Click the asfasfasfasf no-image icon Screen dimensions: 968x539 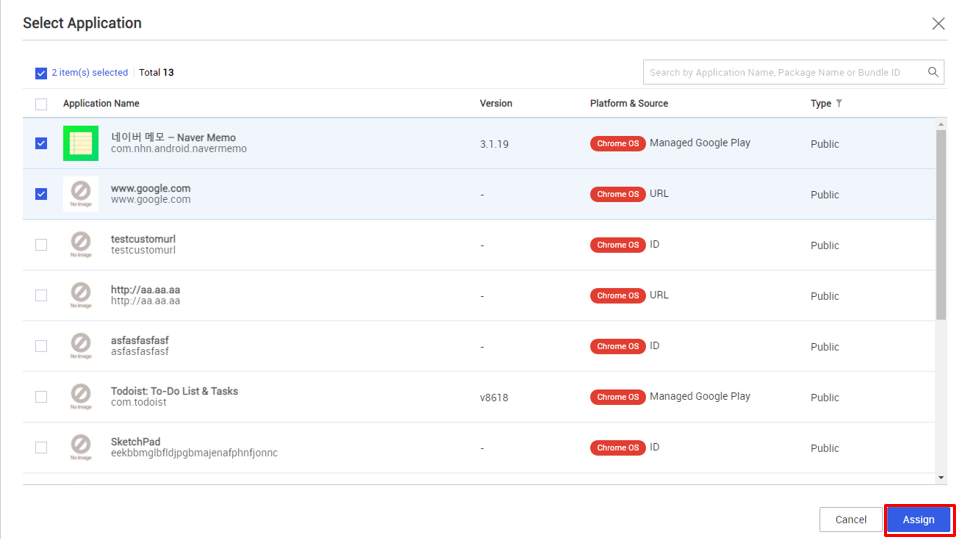(x=81, y=346)
